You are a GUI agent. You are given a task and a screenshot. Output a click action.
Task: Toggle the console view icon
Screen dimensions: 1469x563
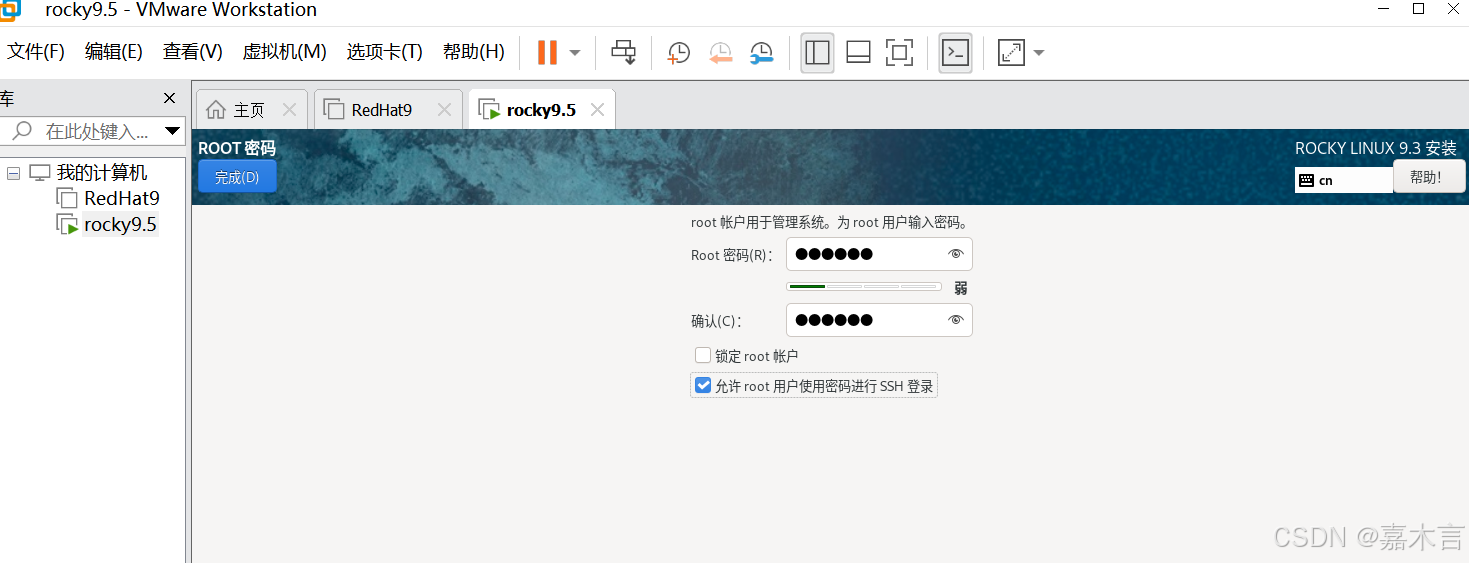(x=955, y=52)
